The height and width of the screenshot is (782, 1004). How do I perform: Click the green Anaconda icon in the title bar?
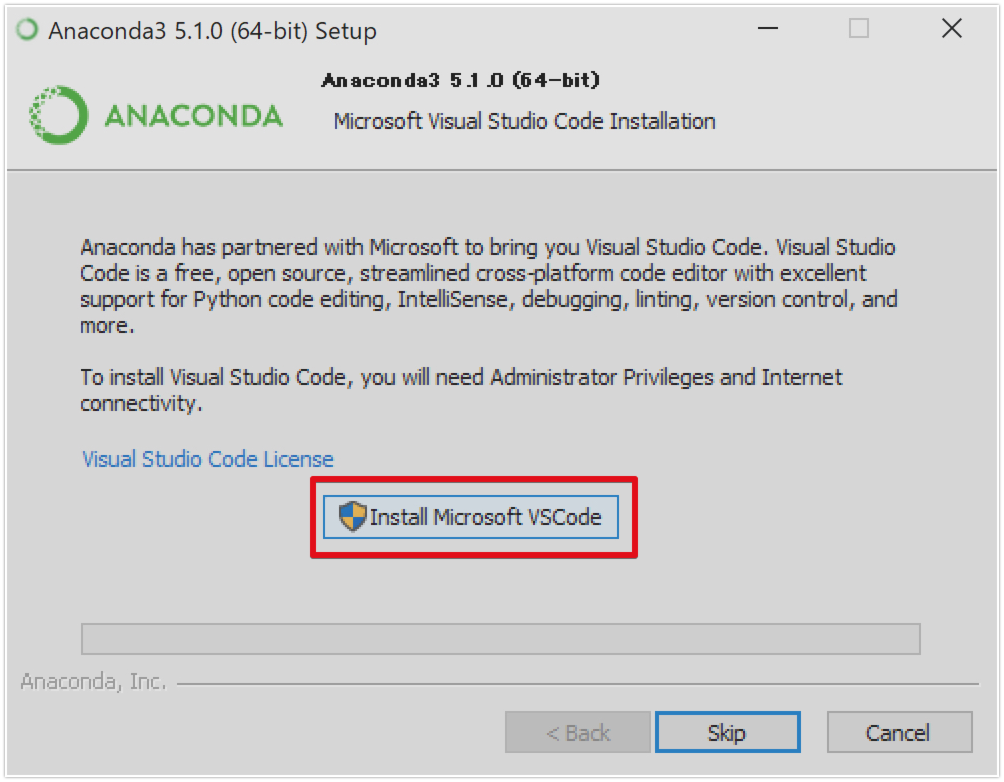coord(27,30)
